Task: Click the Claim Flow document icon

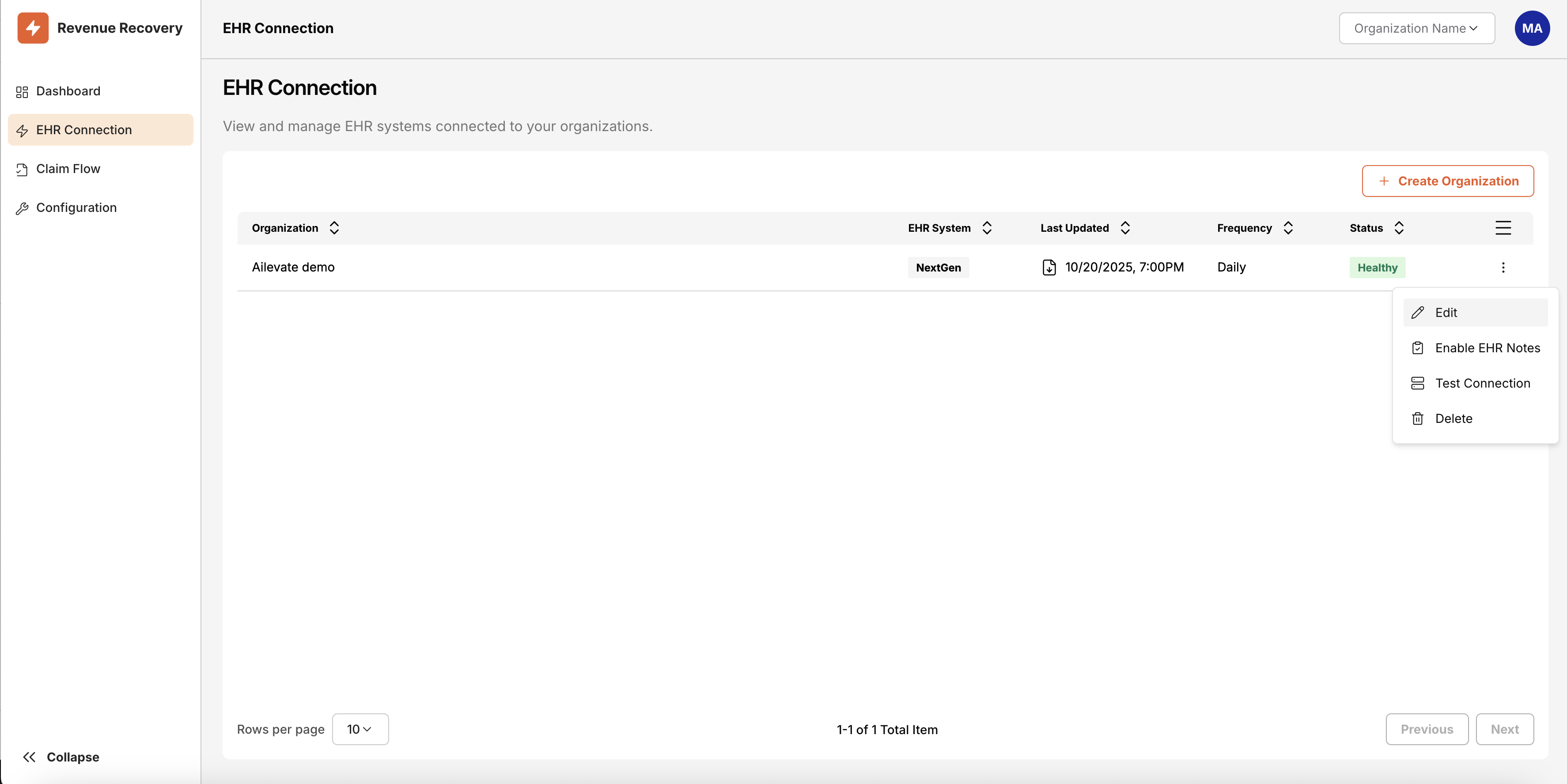Action: tap(23, 169)
